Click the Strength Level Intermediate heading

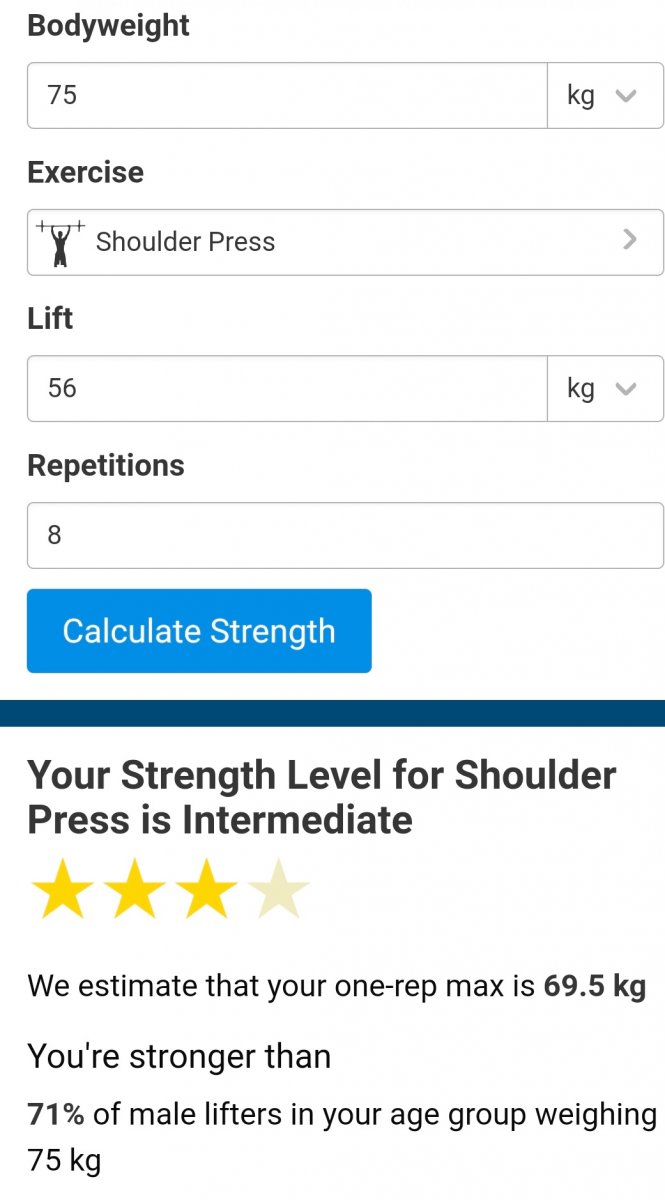pyautogui.click(x=322, y=797)
